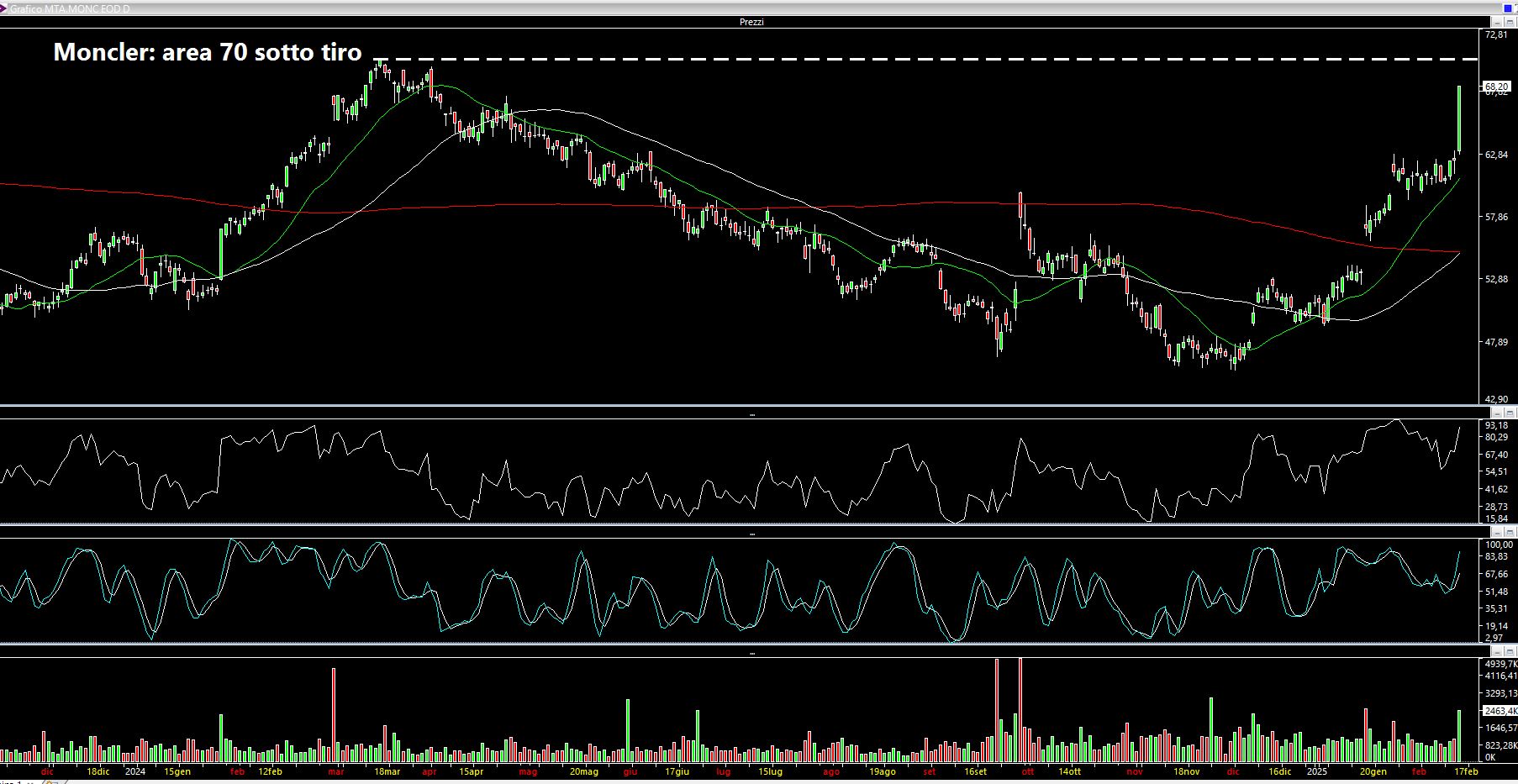The width and height of the screenshot is (1518, 784).
Task: Click the blue square icon in title bar
Action: (1508, 8)
